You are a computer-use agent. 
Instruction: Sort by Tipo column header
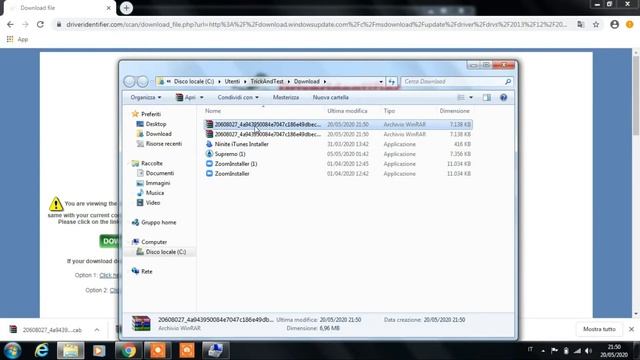point(389,111)
